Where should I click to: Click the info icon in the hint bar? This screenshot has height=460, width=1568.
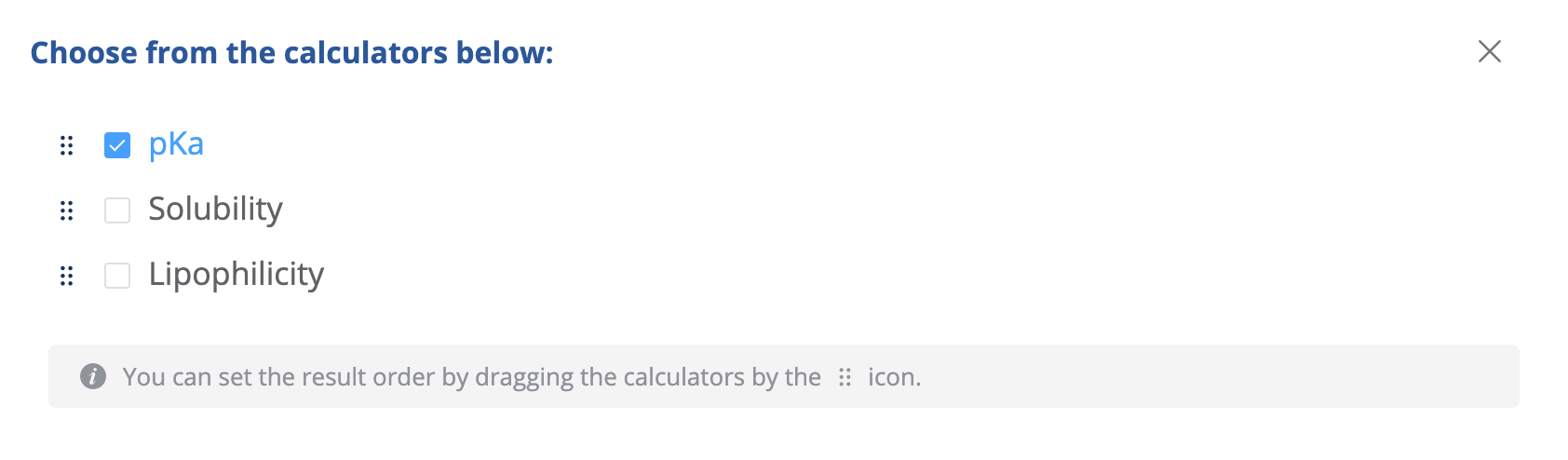(93, 376)
